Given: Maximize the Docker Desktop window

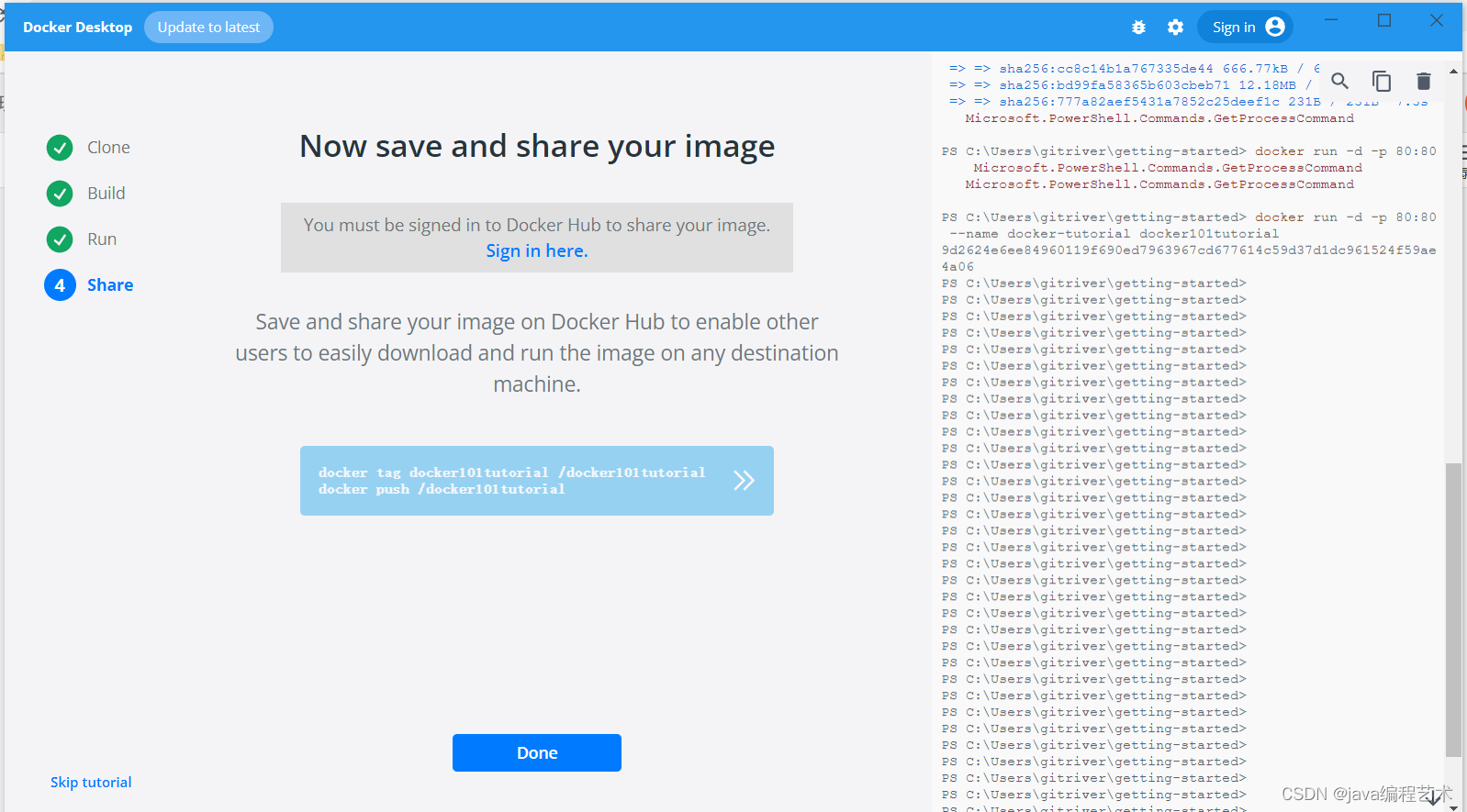Looking at the screenshot, I should (1384, 20).
